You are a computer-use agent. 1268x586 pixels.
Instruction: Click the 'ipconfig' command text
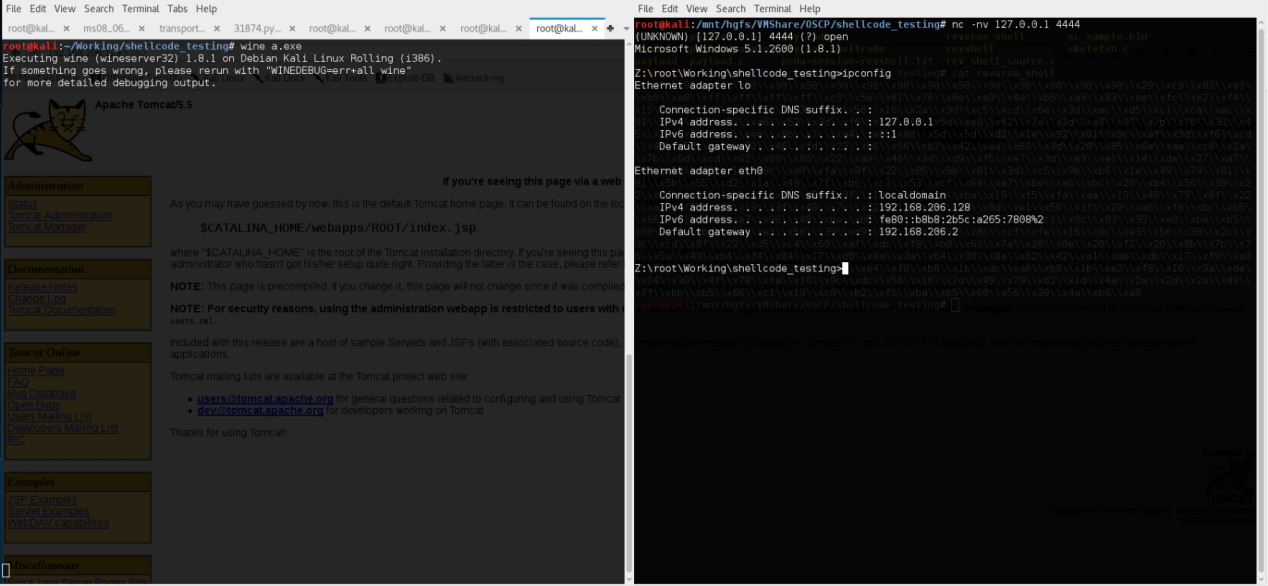(866, 72)
